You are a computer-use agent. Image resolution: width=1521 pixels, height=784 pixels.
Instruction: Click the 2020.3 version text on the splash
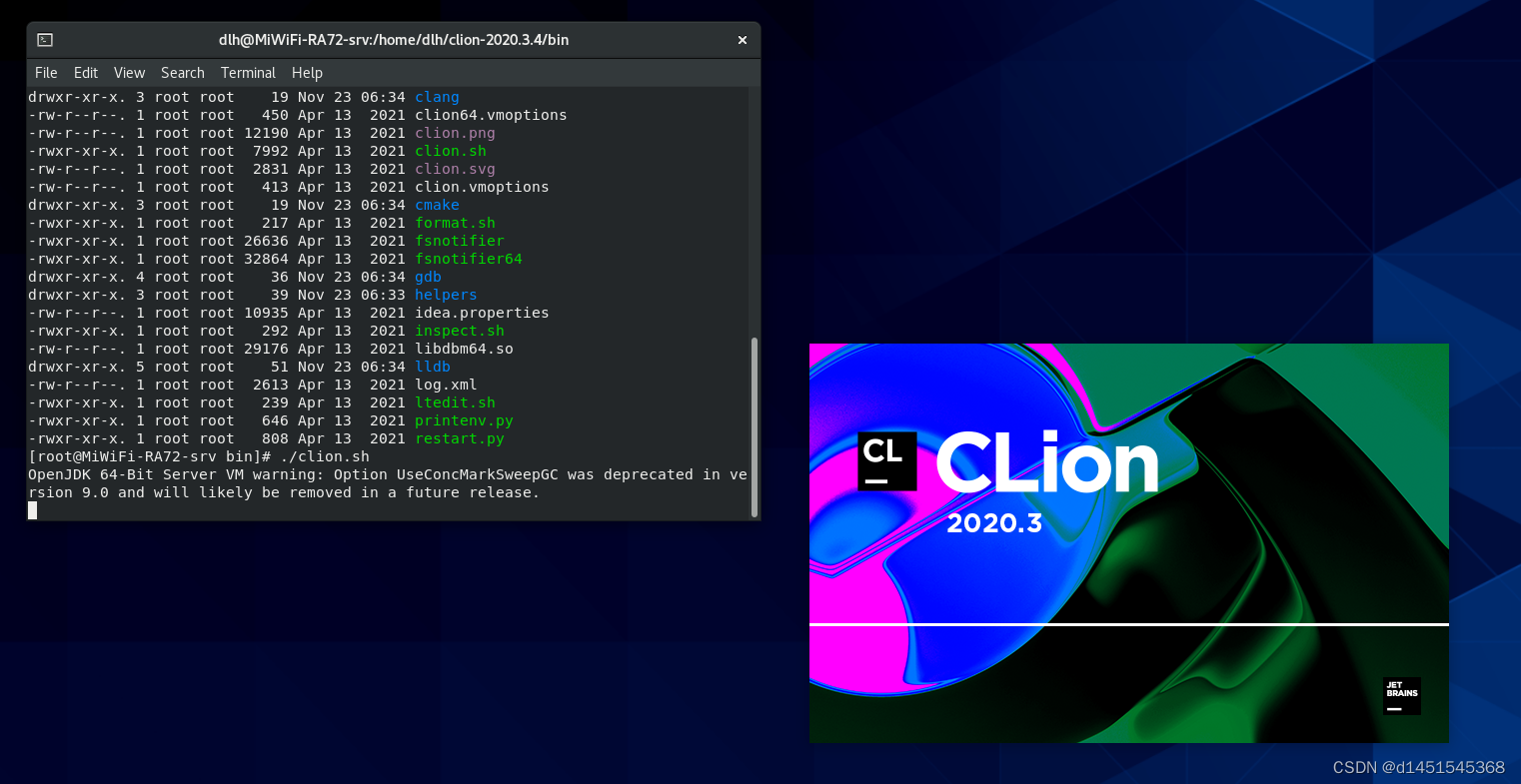[994, 521]
